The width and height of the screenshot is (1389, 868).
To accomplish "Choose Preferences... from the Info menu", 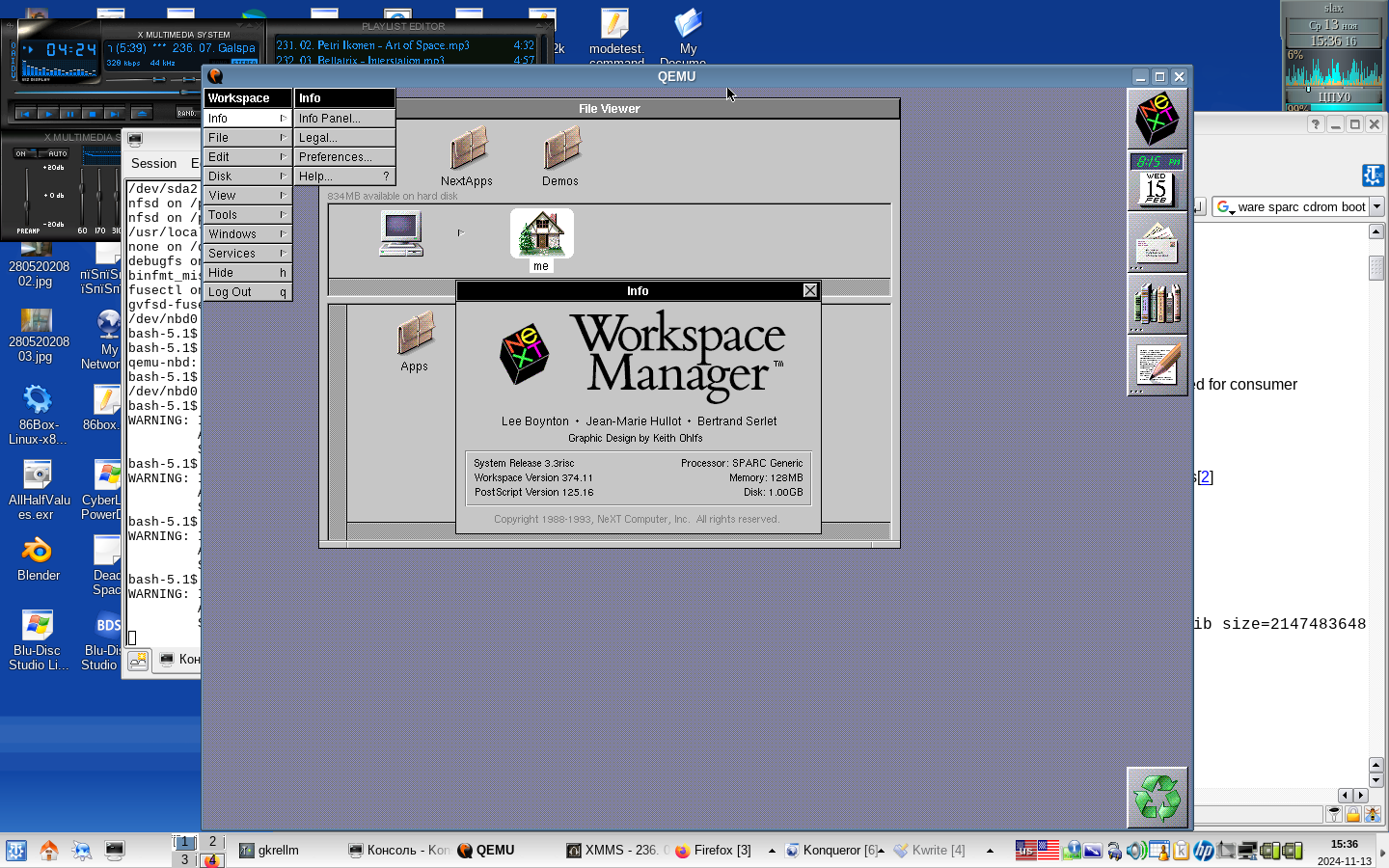I will (x=344, y=157).
